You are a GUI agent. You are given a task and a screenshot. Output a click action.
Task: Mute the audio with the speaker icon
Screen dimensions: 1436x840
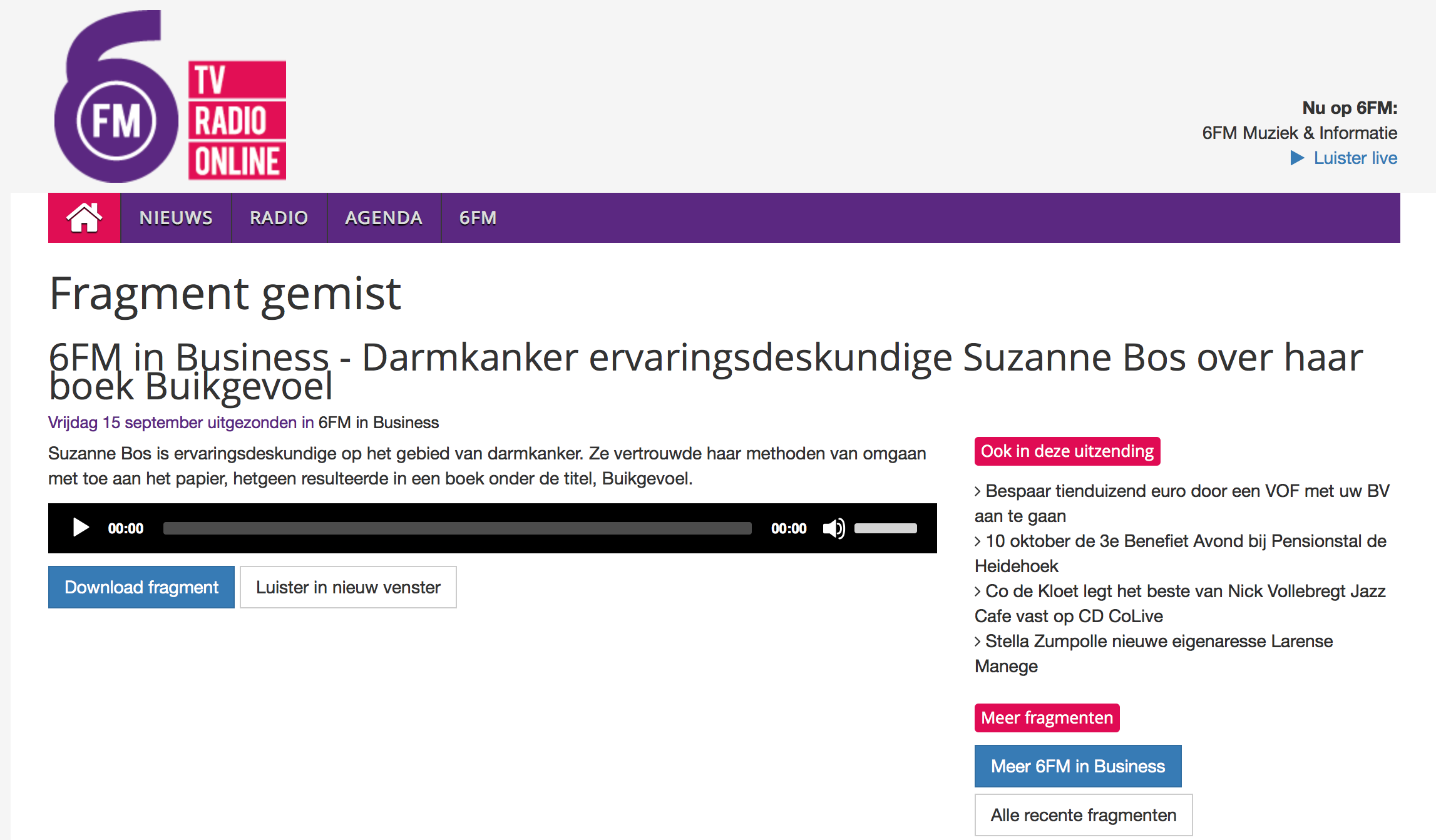pos(834,528)
